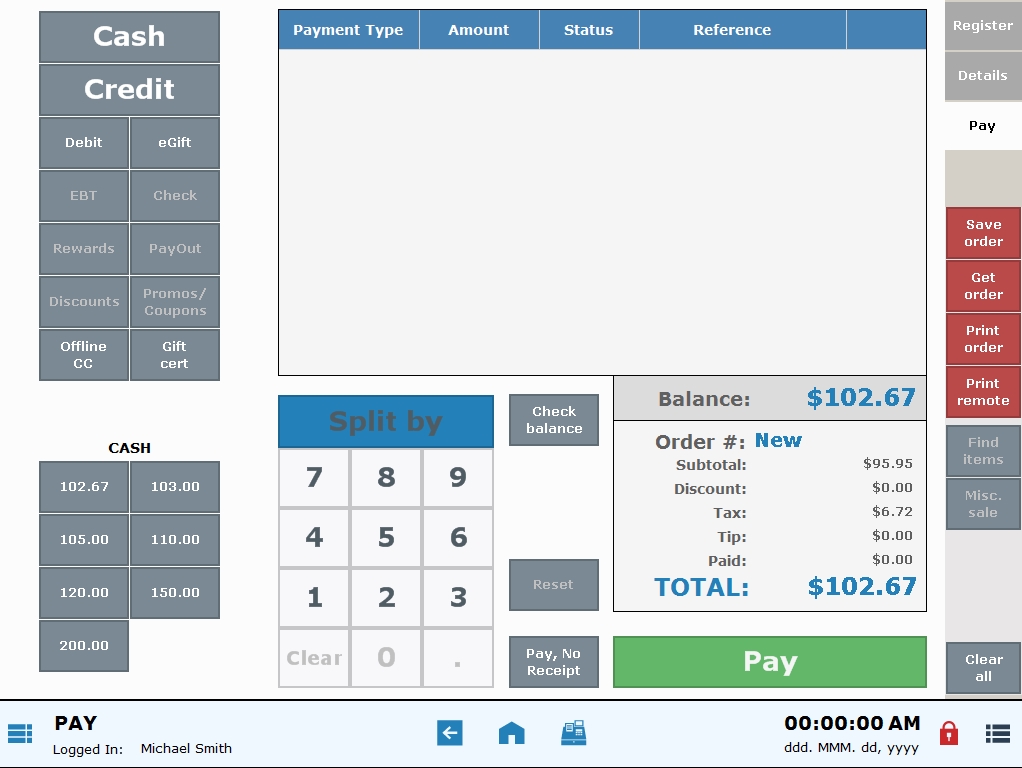Tap quick cash amount 200.00
This screenshot has height=768, width=1022.
83,645
